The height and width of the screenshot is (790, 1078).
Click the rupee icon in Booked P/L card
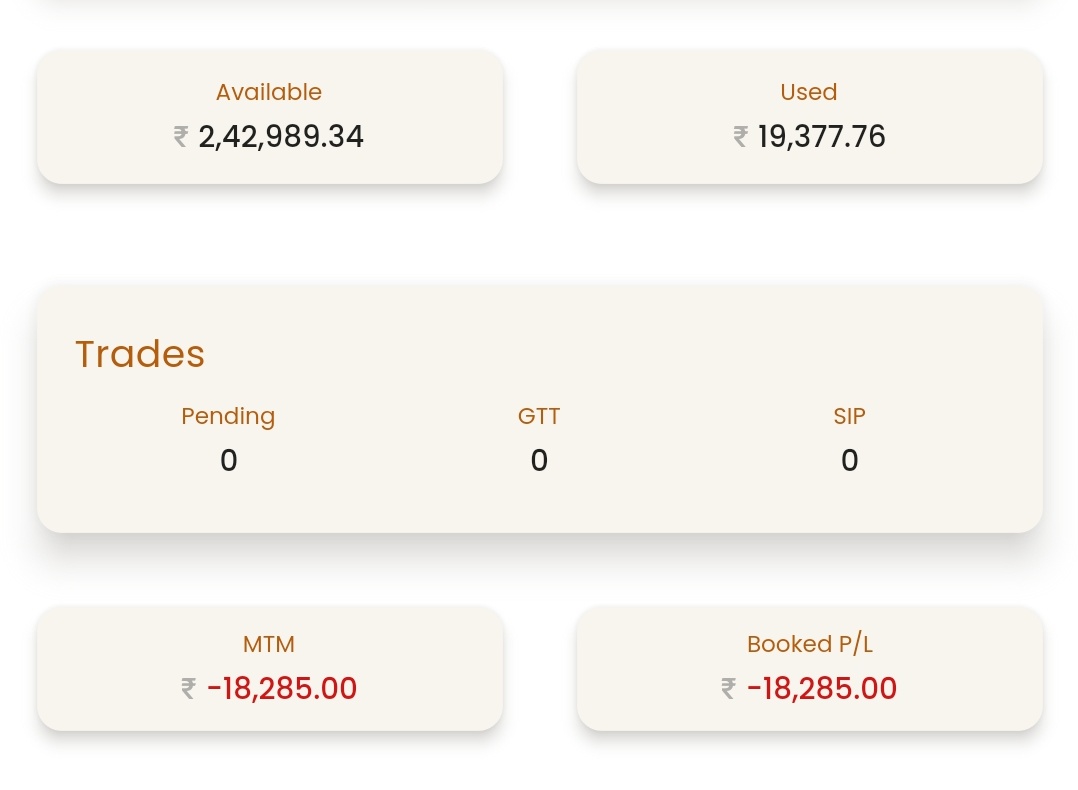(729, 688)
